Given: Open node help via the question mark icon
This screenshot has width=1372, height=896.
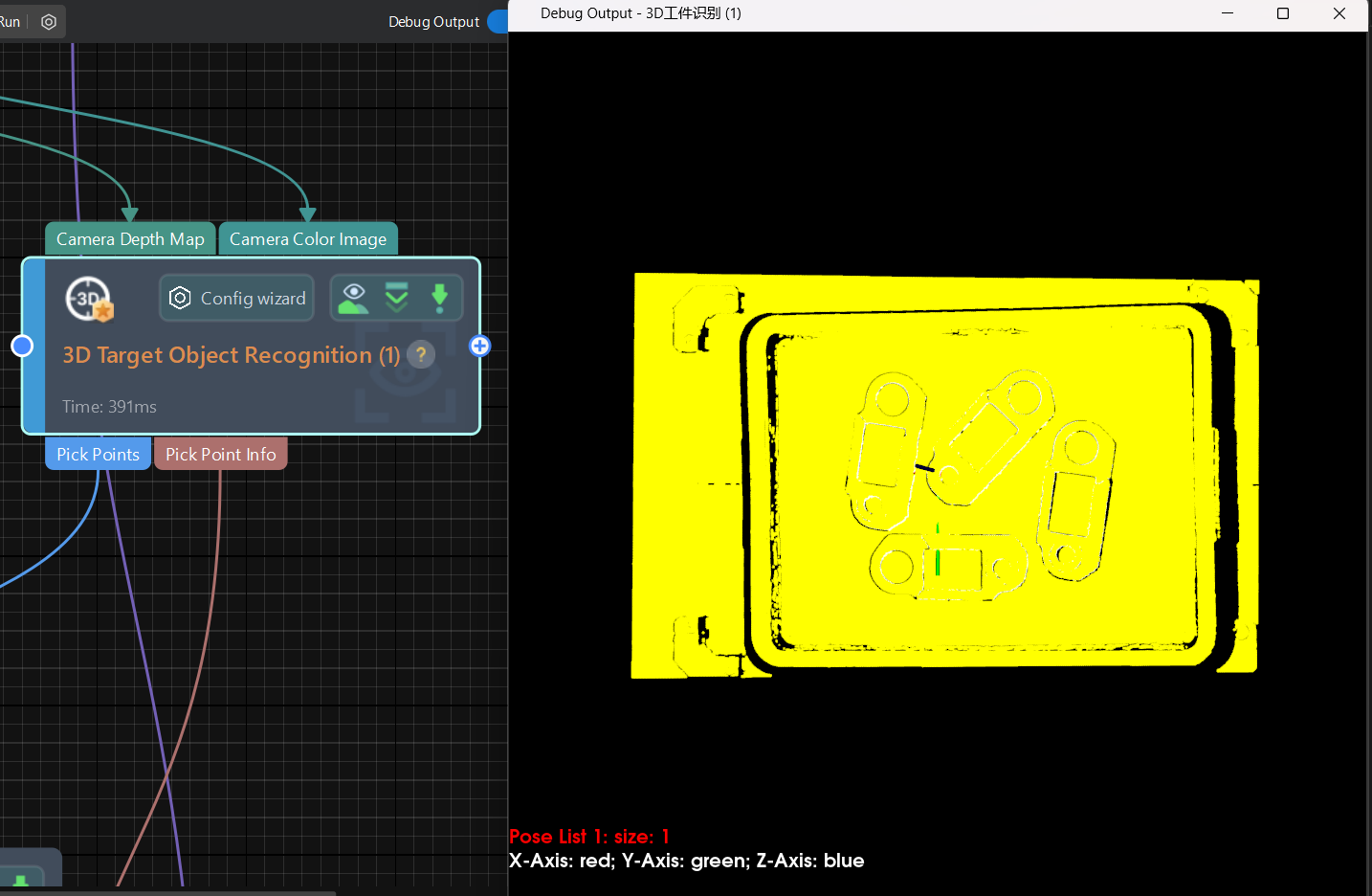Looking at the screenshot, I should coord(420,354).
